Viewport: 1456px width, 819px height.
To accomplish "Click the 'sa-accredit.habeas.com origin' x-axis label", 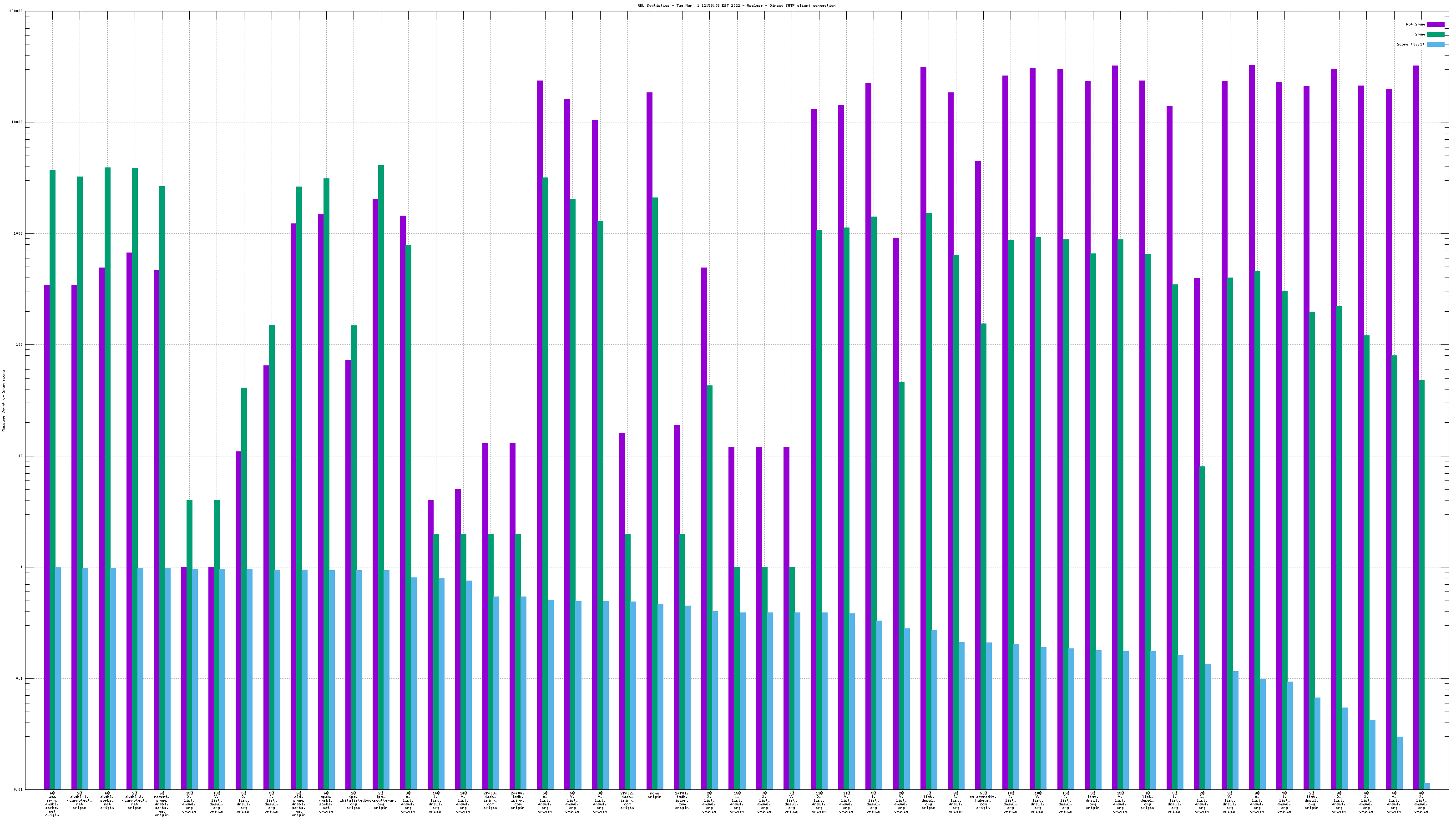I will point(983,800).
